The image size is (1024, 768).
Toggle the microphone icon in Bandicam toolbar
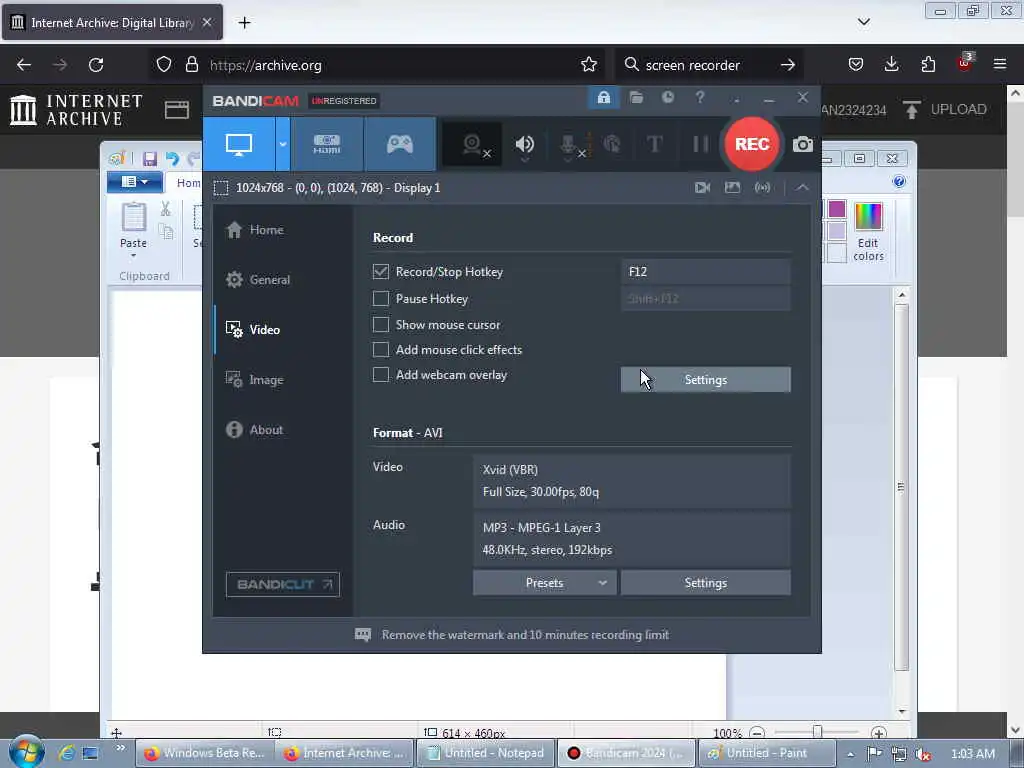point(568,144)
